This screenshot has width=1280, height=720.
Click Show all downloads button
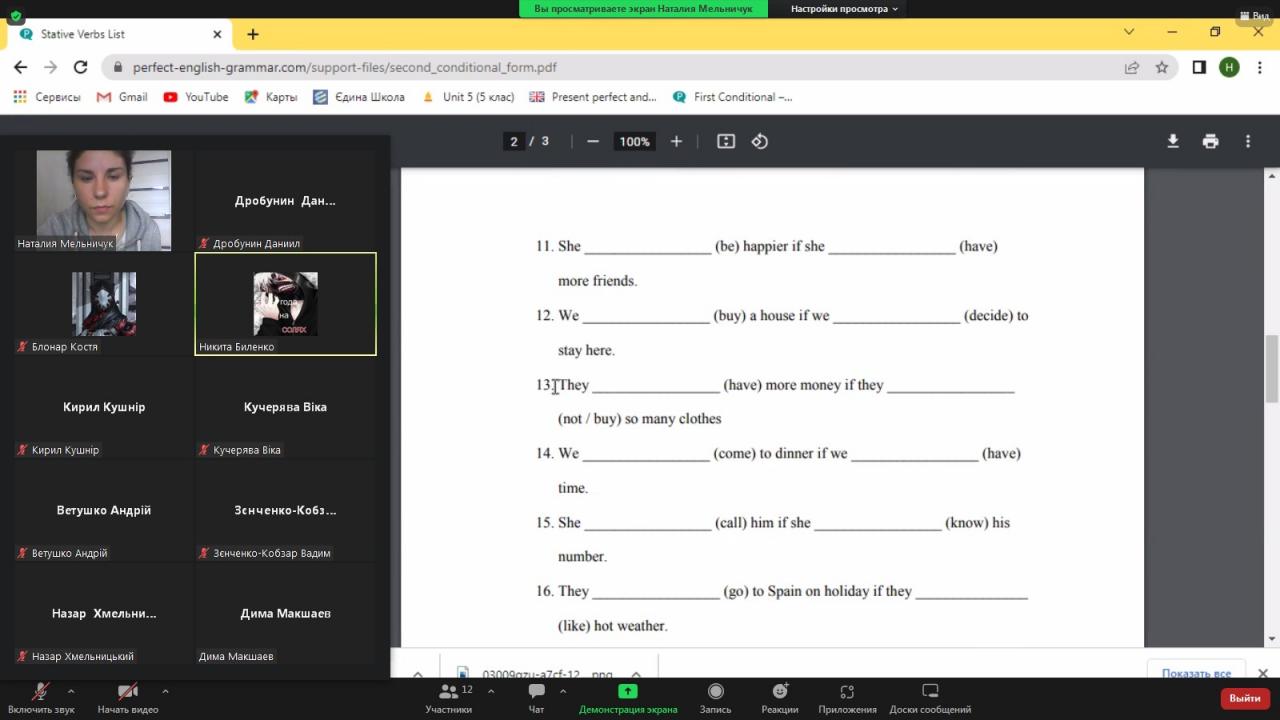pyautogui.click(x=1196, y=673)
